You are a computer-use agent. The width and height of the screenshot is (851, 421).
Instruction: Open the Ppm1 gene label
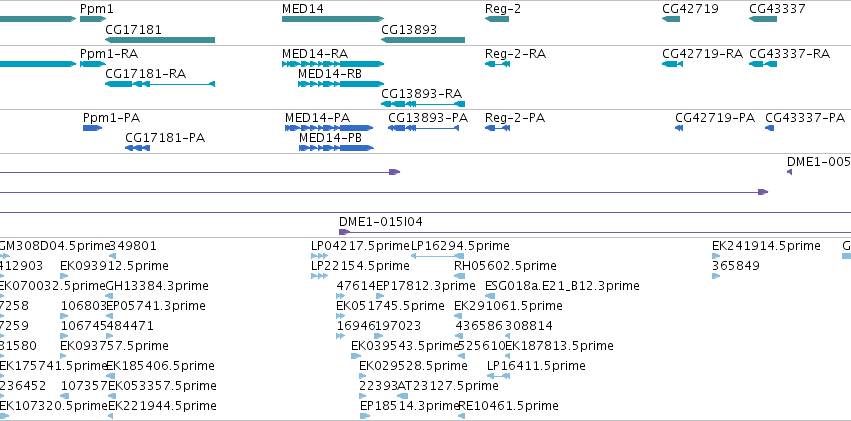[97, 9]
